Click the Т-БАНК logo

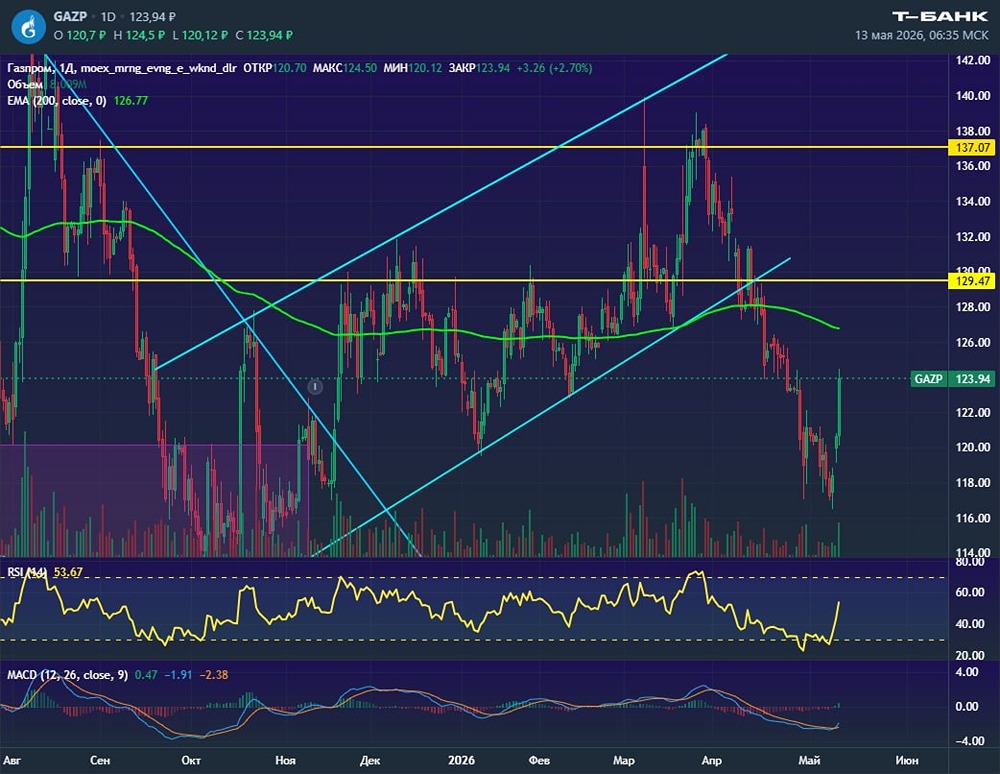(x=939, y=16)
